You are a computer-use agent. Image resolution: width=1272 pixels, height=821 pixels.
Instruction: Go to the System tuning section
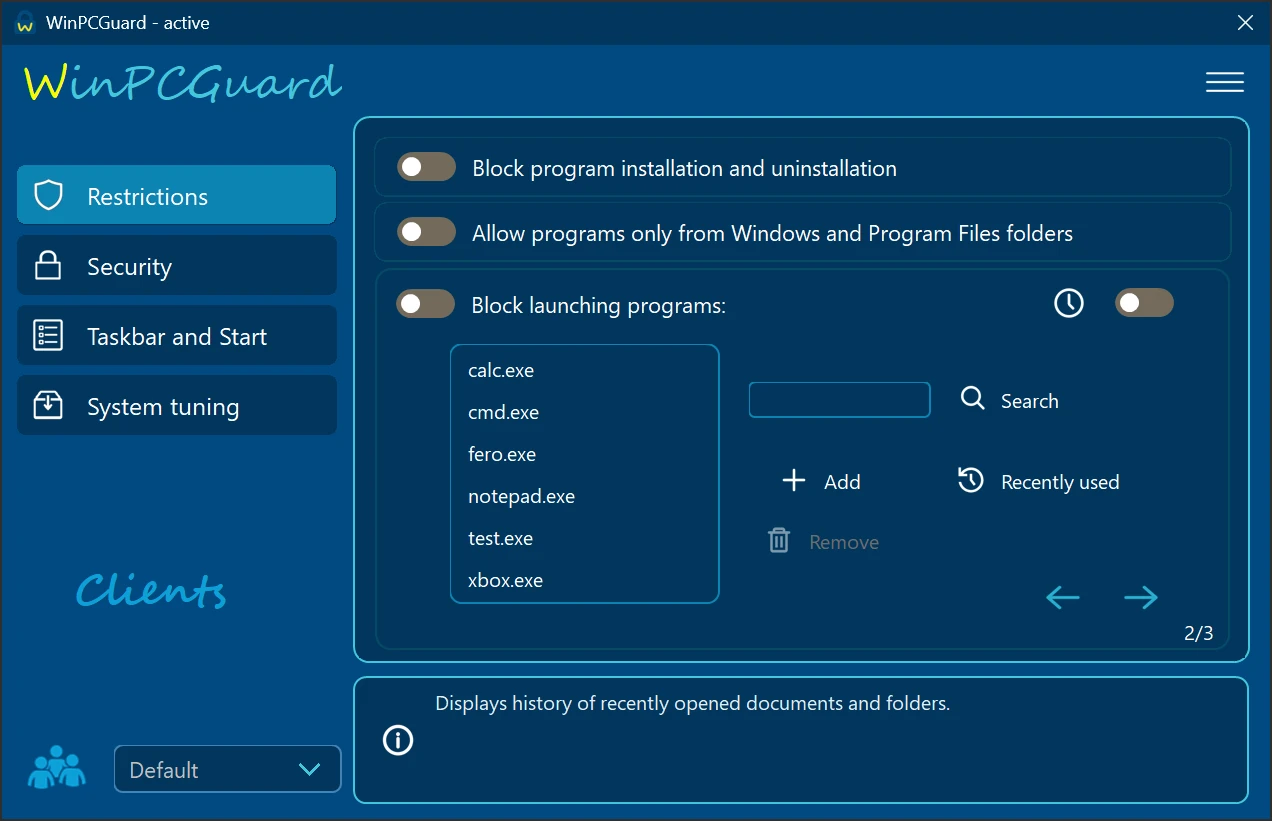pyautogui.click(x=176, y=405)
